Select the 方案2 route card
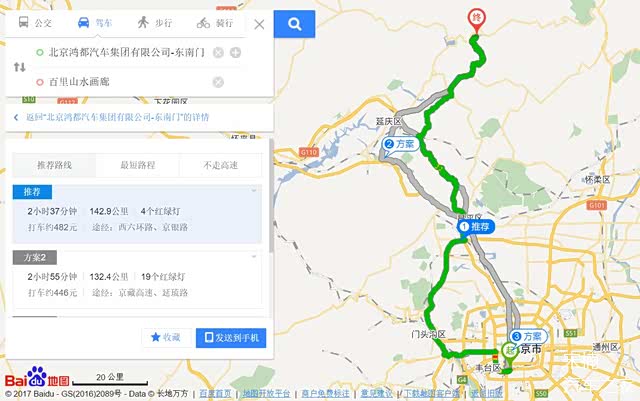The height and width of the screenshot is (401, 640). tap(137, 280)
